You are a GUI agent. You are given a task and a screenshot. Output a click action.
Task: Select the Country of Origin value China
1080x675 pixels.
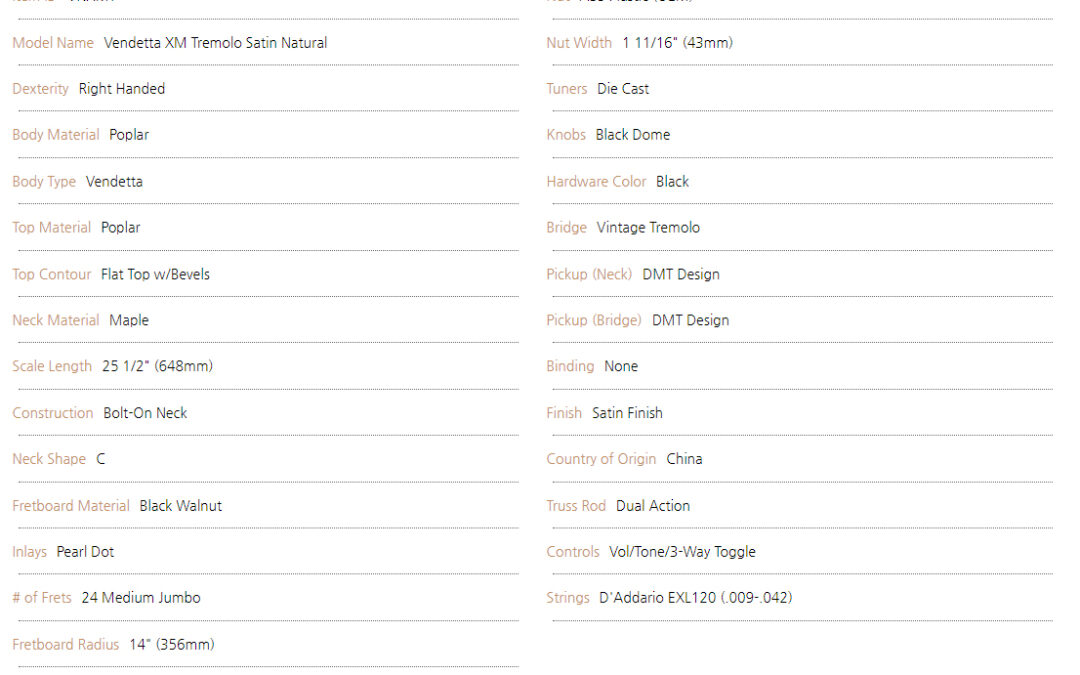(684, 459)
